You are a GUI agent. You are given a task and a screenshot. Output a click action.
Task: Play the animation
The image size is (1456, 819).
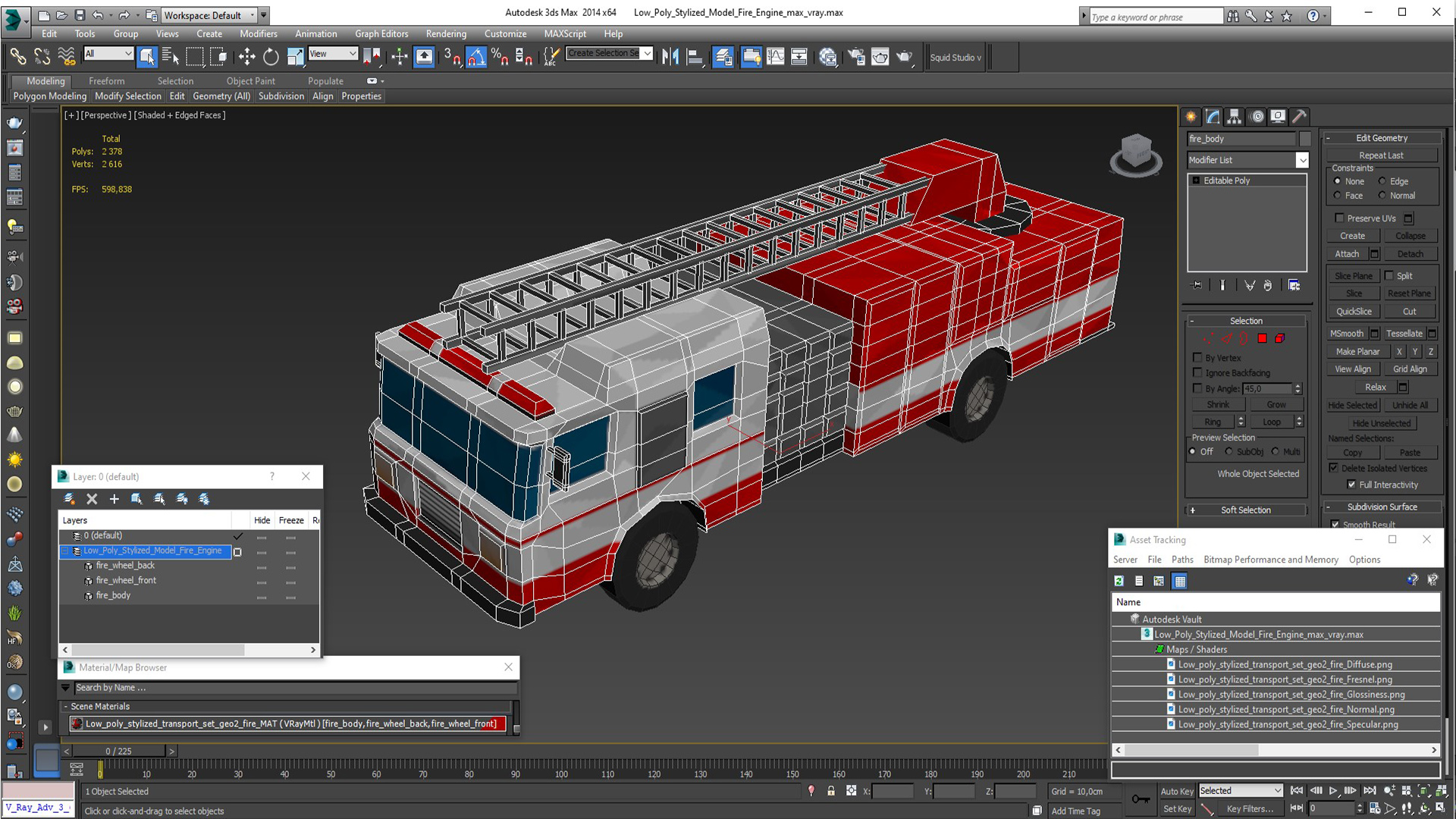[1333, 790]
